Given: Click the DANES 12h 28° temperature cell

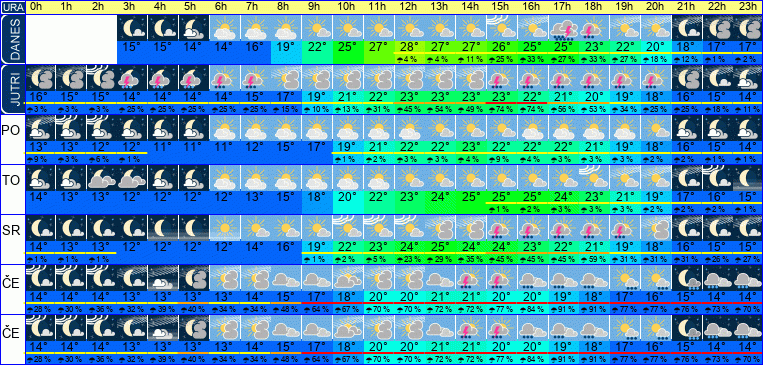Looking at the screenshot, I should click(x=408, y=48).
